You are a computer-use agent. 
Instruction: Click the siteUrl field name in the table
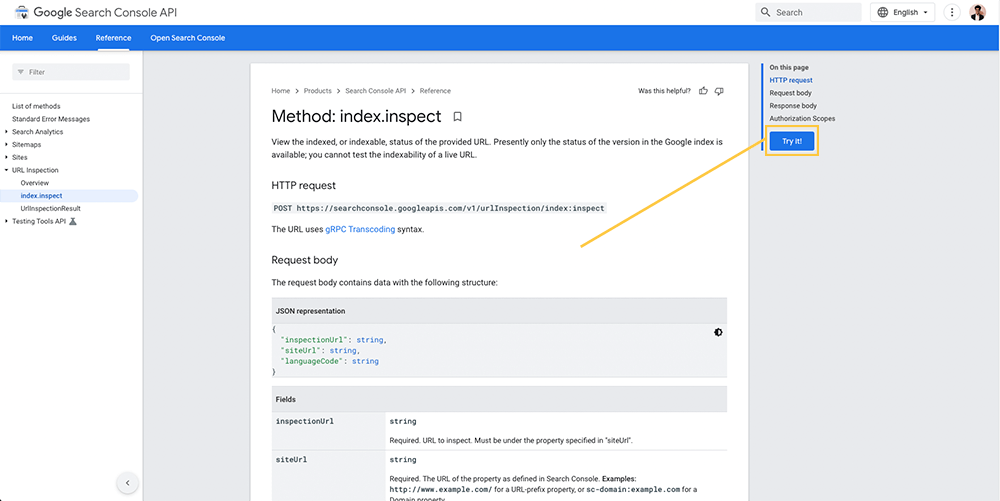point(291,460)
